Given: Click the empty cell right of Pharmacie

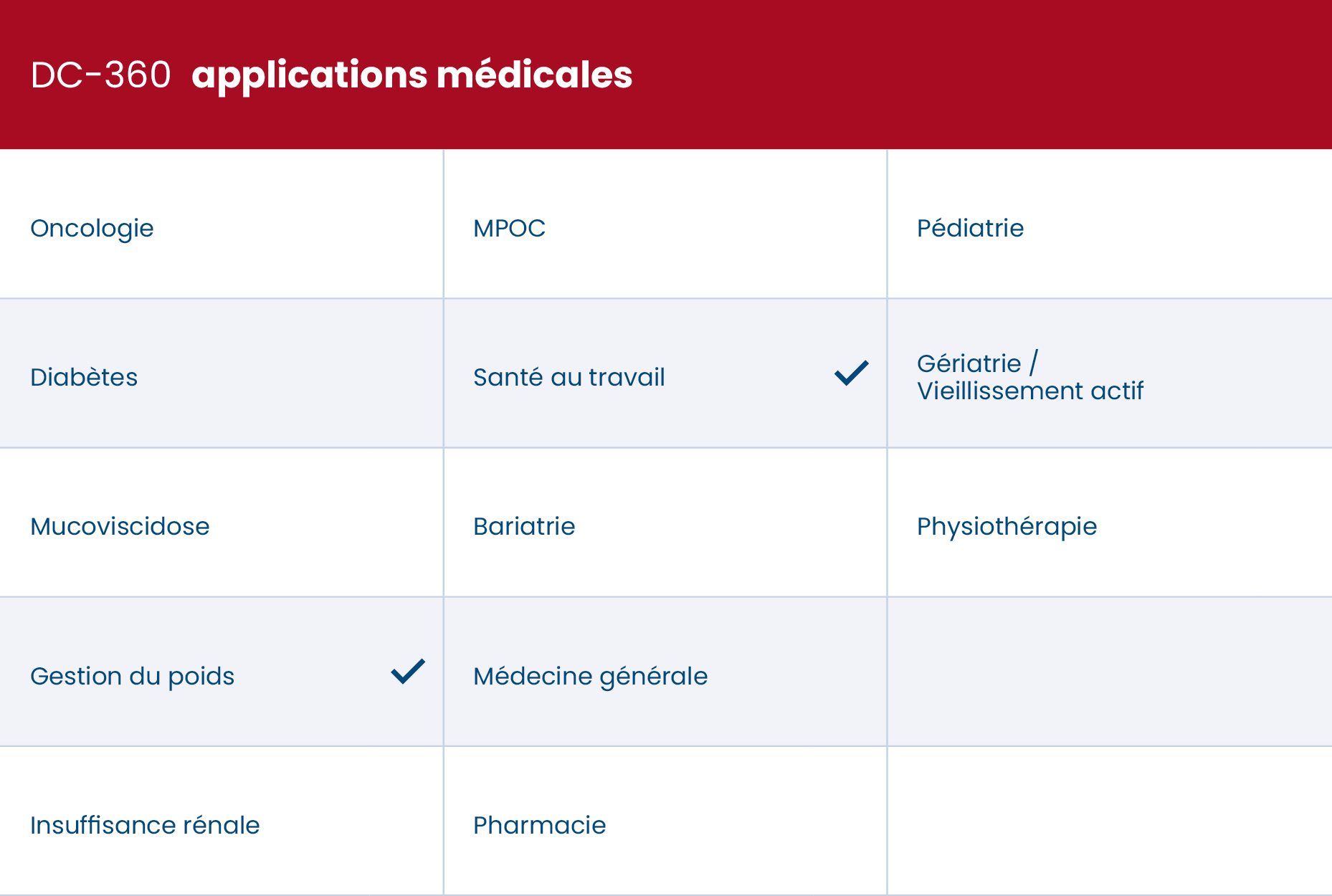Looking at the screenshot, I should coord(1109,821).
